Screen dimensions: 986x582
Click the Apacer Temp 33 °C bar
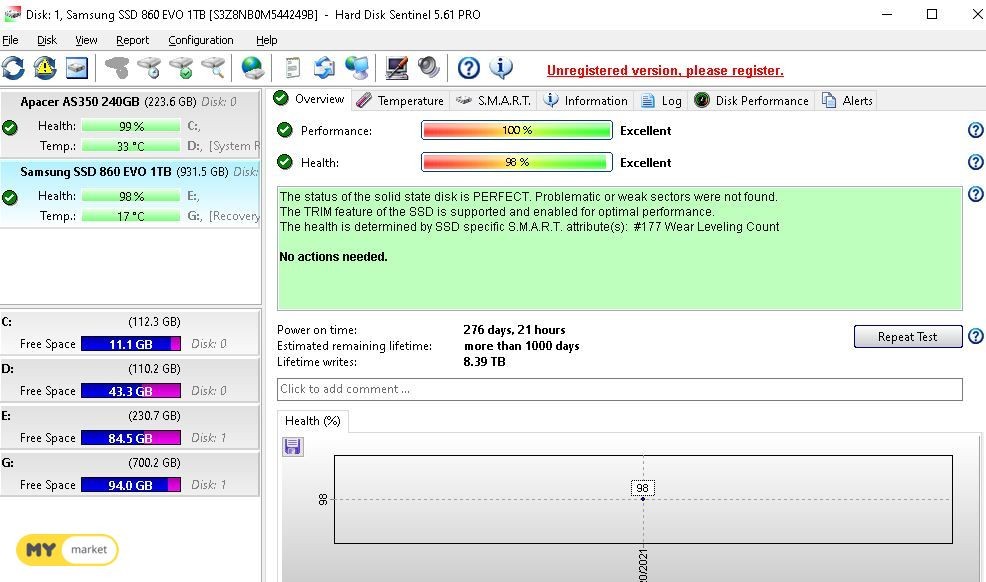pos(131,146)
